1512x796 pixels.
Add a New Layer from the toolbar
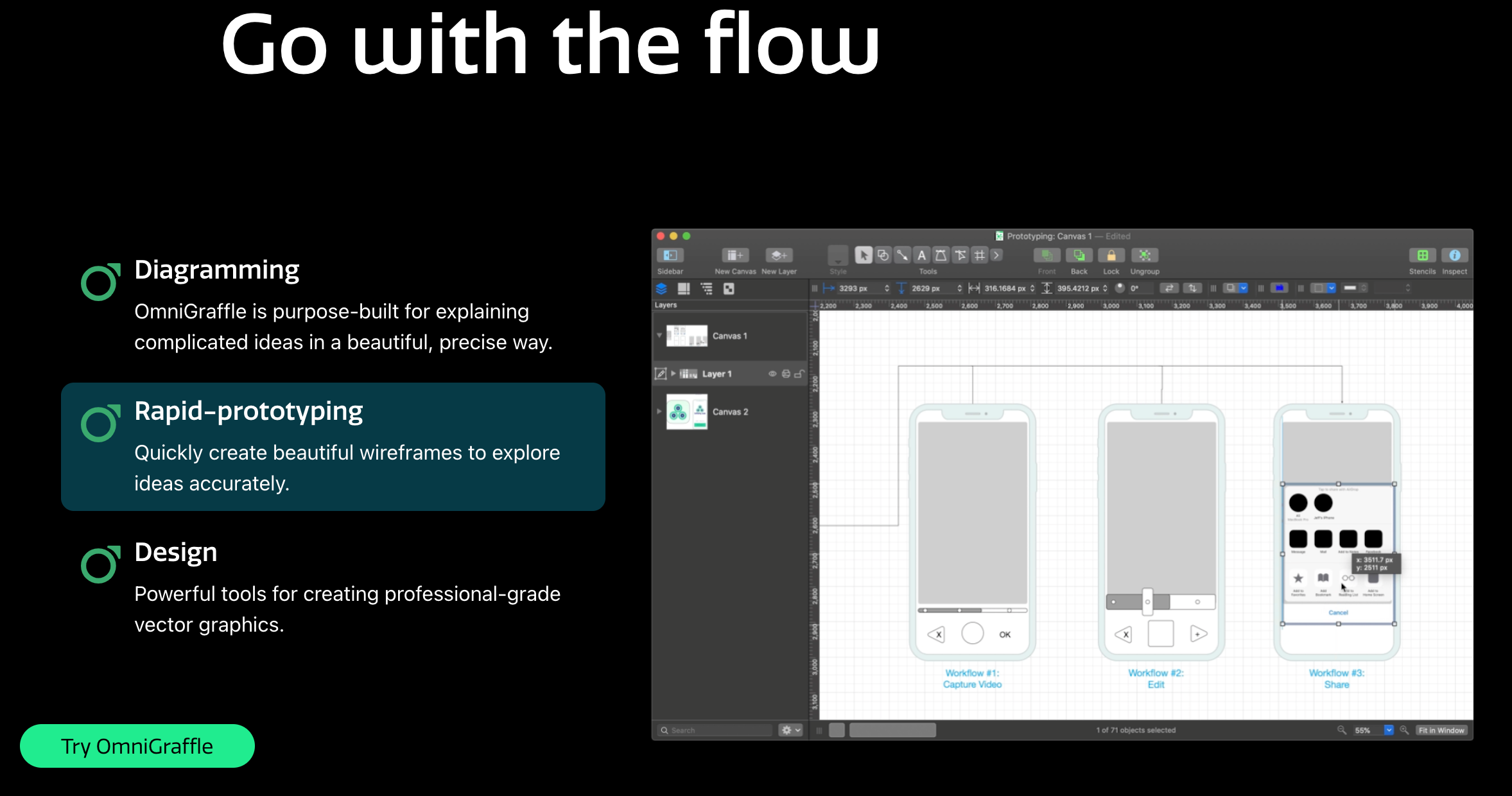779,255
